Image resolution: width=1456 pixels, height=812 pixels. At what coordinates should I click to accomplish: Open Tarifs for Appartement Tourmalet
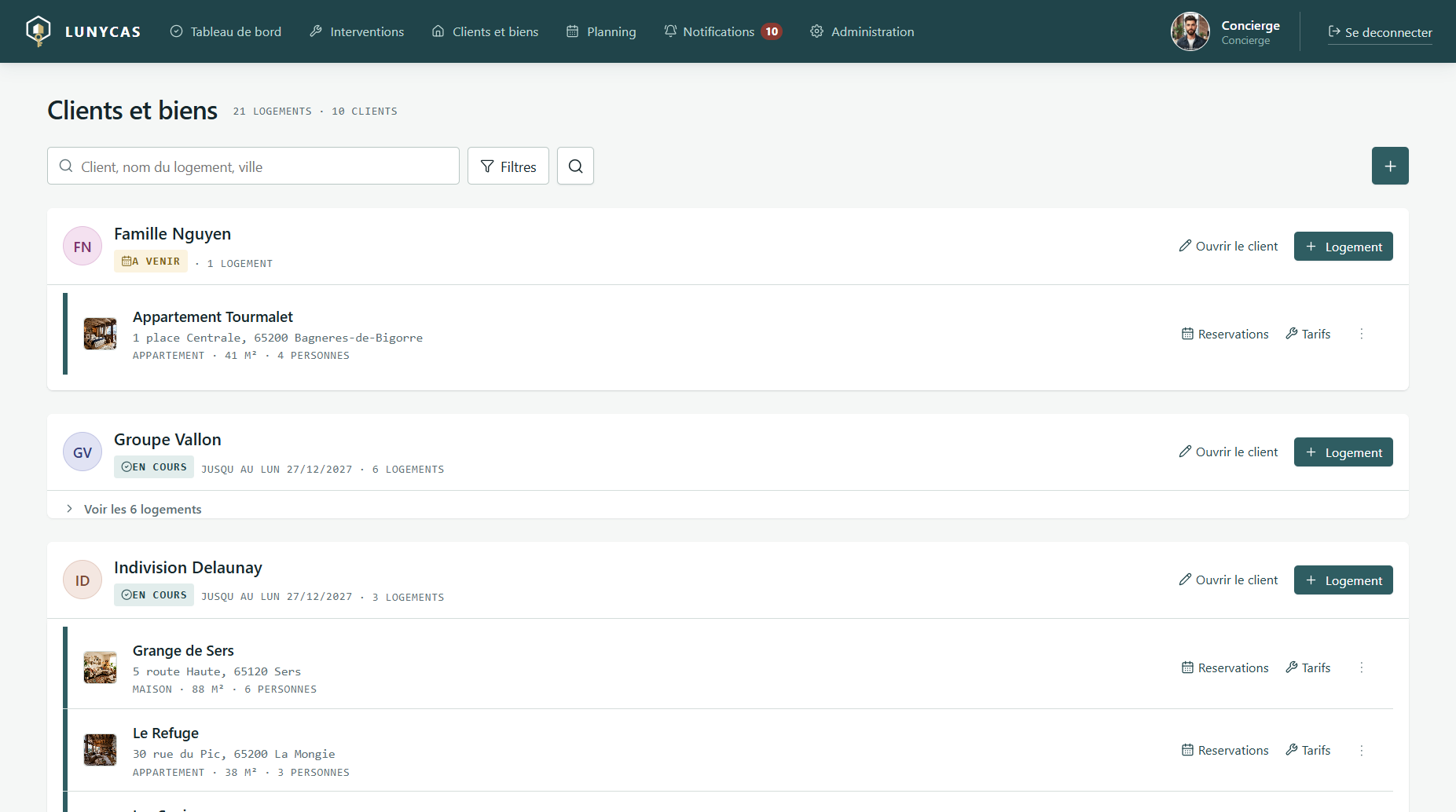click(x=1307, y=334)
